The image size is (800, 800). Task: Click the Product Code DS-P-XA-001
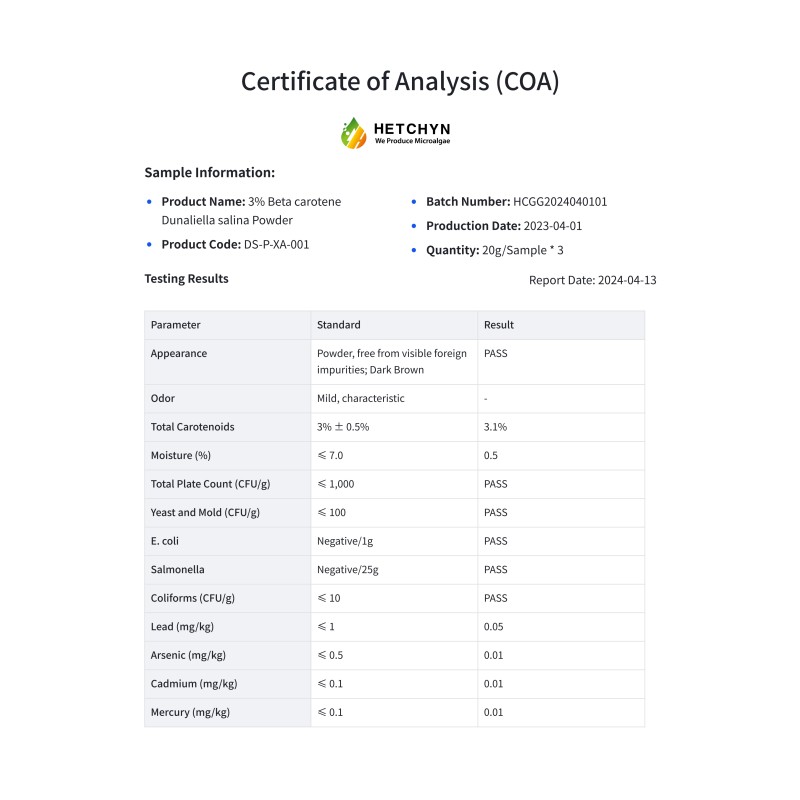tap(235, 244)
